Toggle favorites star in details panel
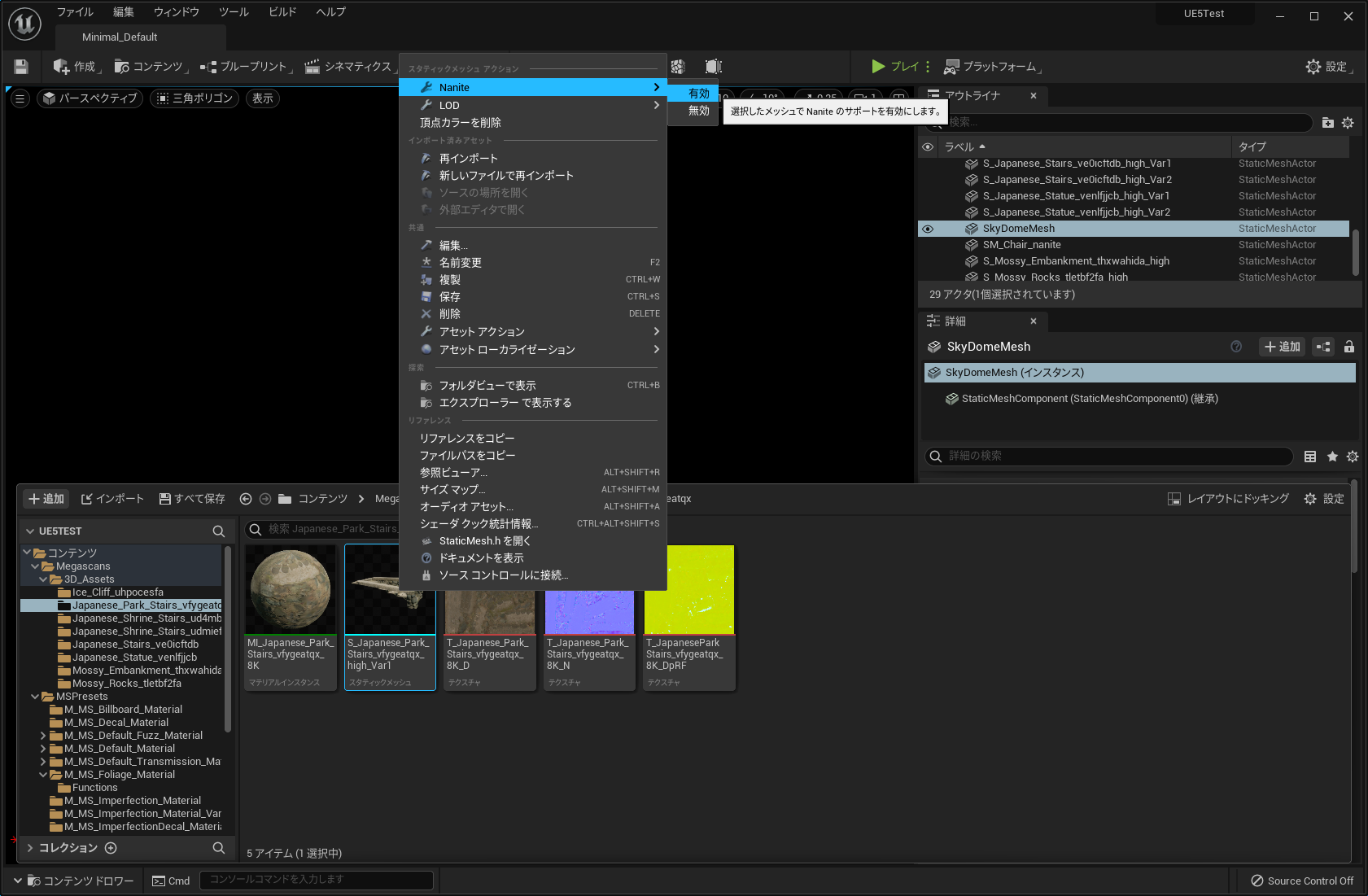 pos(1332,457)
